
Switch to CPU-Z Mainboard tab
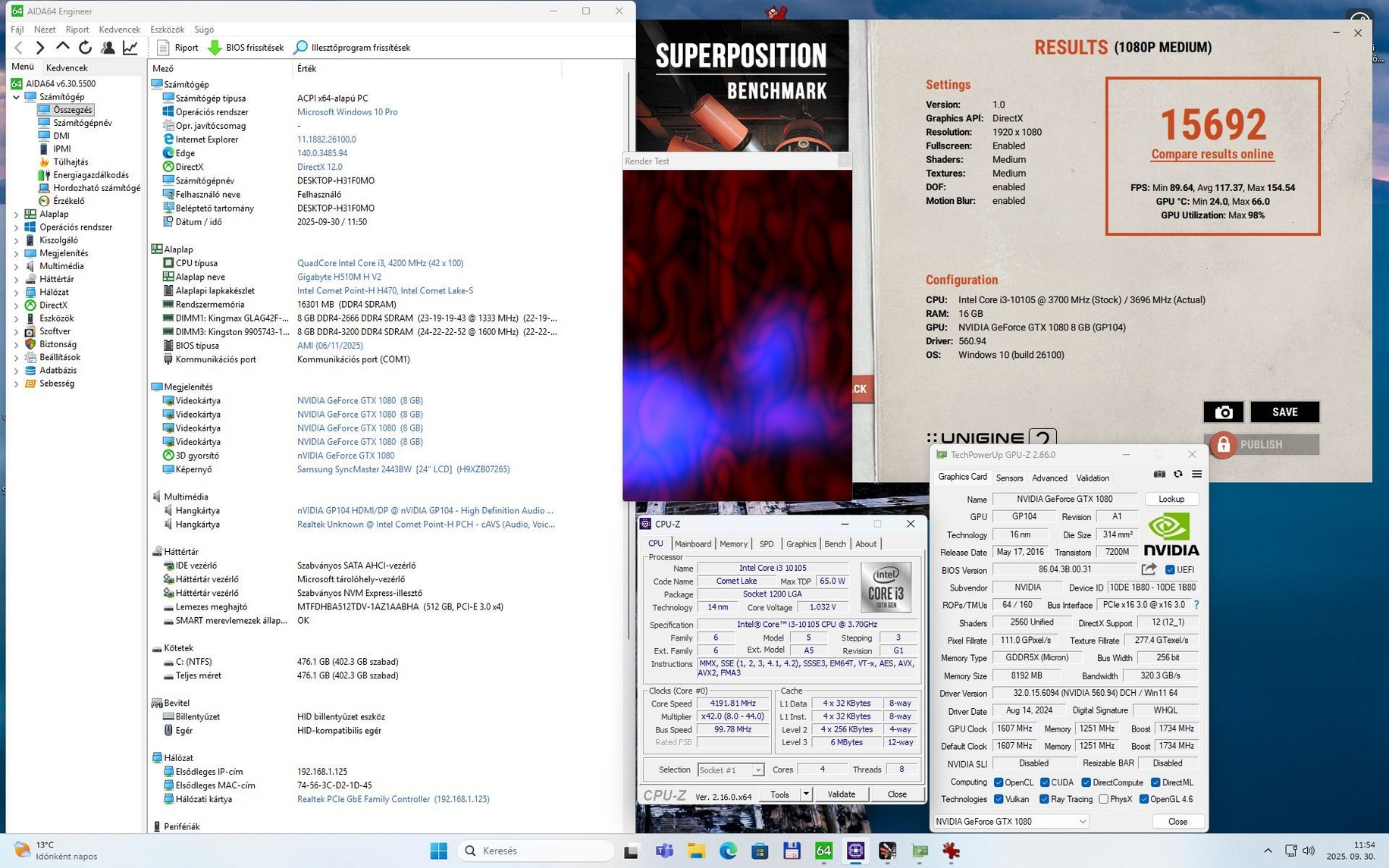693,544
